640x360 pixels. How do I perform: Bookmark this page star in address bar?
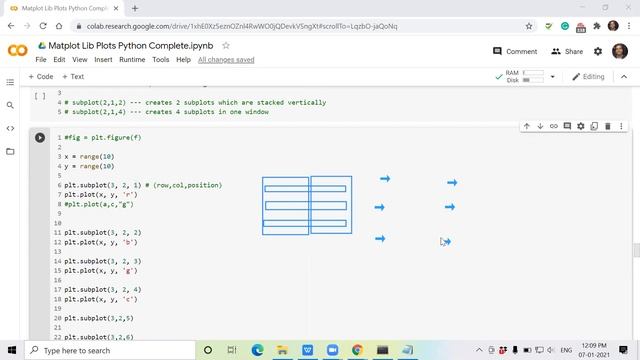click(x=529, y=26)
